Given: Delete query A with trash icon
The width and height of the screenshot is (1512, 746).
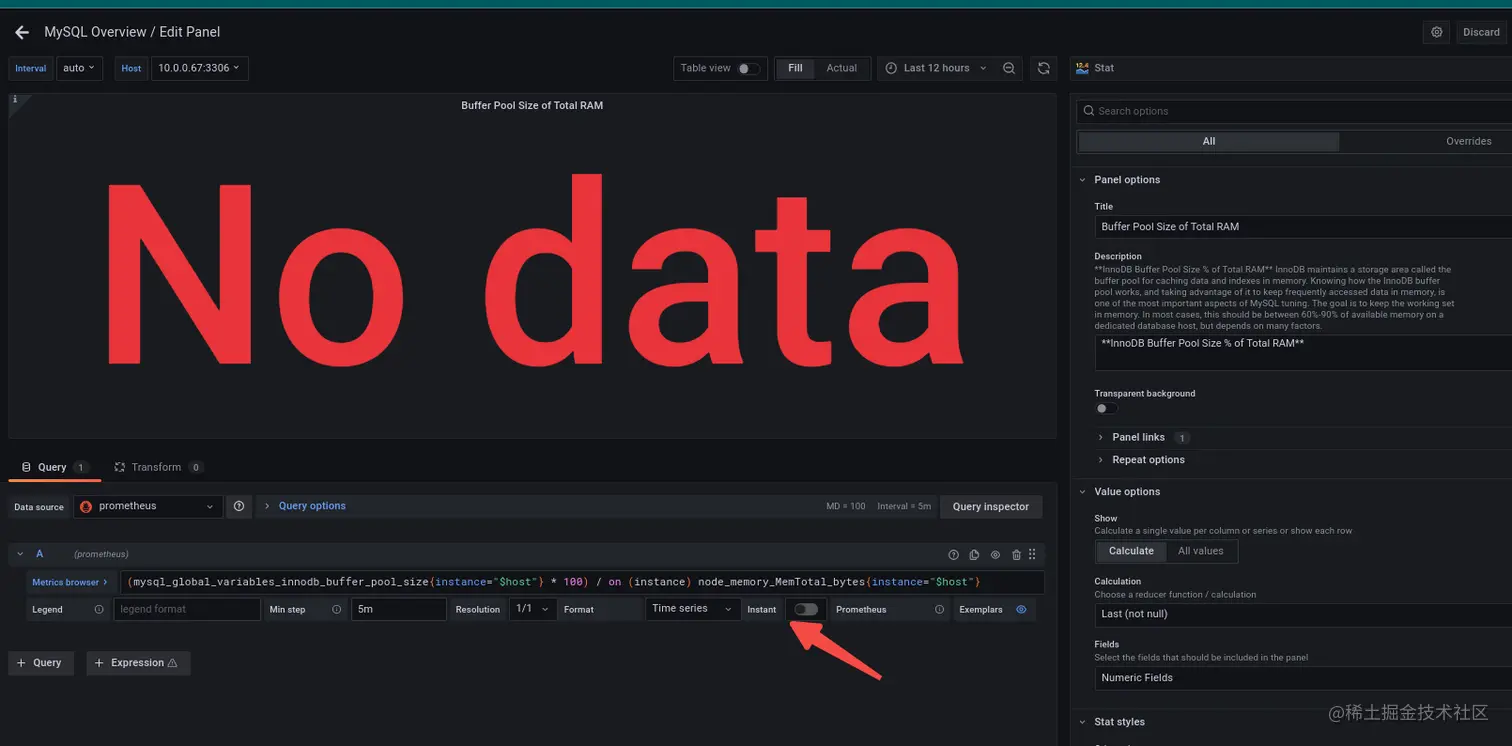Looking at the screenshot, I should (x=1016, y=554).
